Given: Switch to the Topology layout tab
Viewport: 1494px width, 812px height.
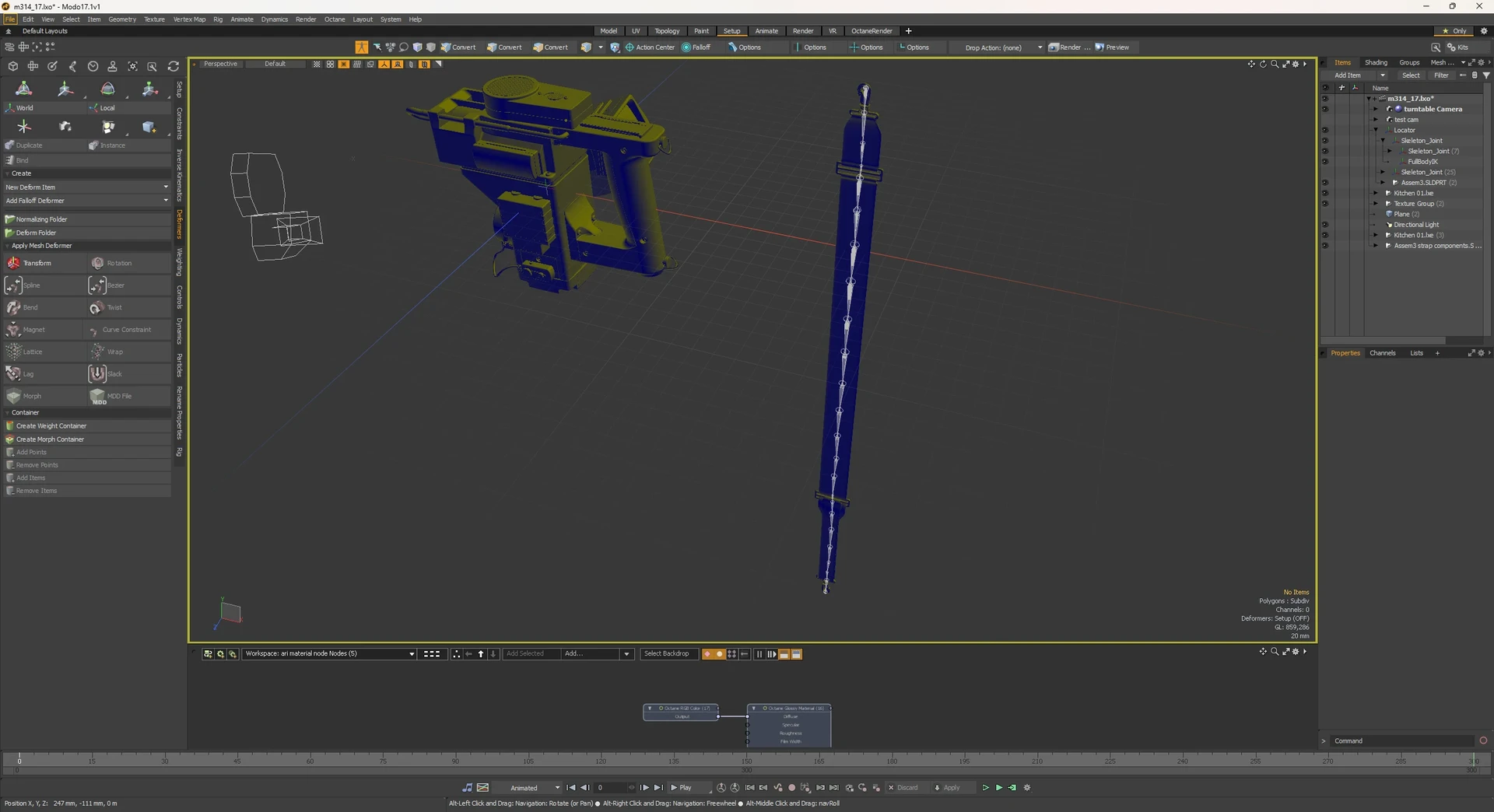Looking at the screenshot, I should tap(667, 31).
